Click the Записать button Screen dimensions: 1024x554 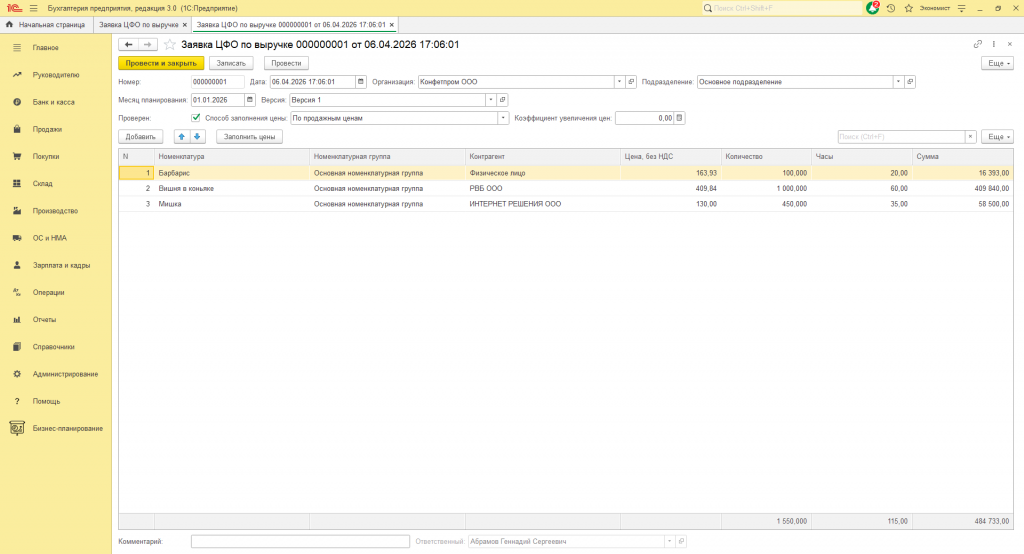(x=231, y=63)
